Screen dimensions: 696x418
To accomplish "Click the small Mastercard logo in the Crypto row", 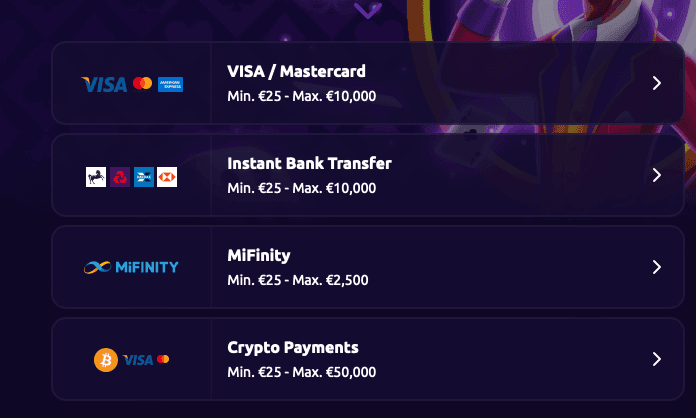I will (x=163, y=359).
